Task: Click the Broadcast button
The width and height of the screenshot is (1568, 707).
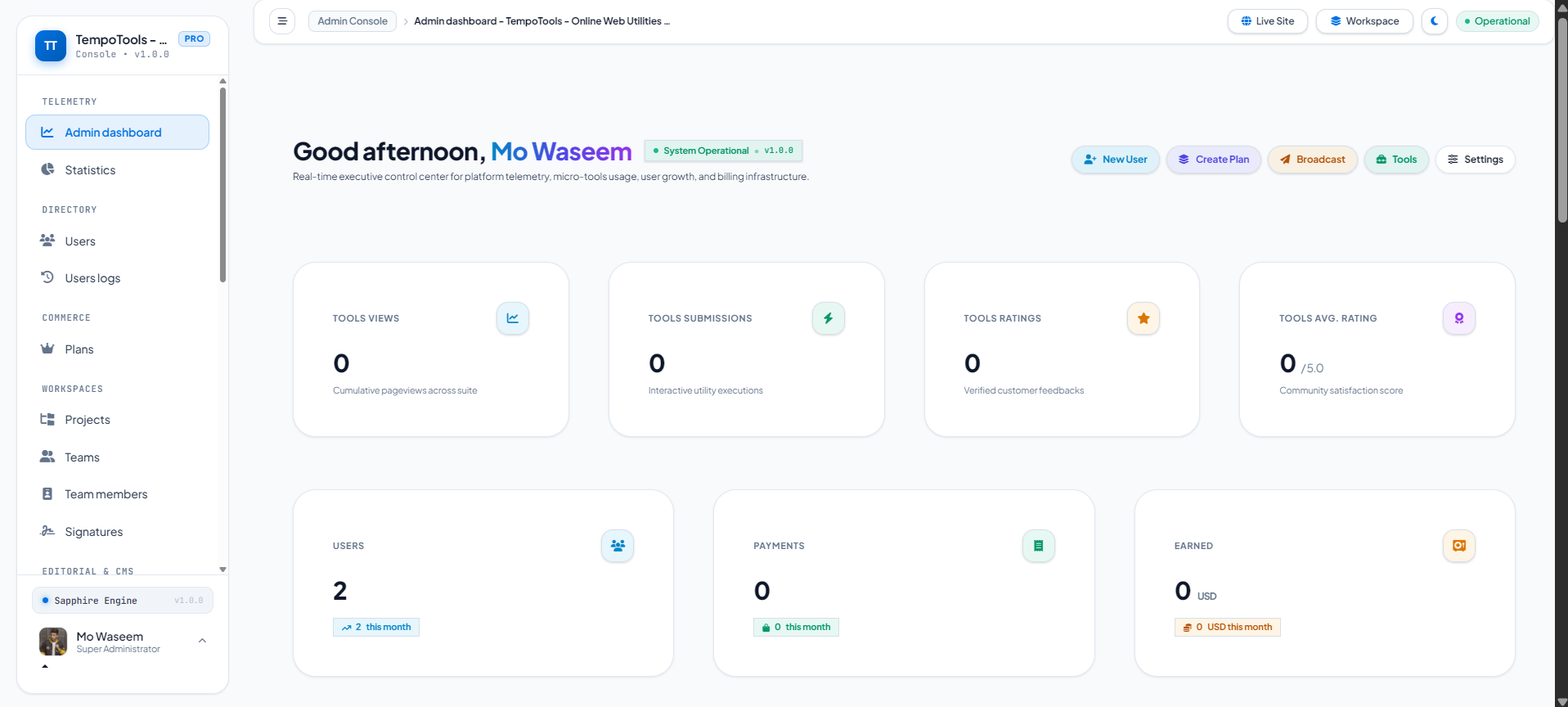Action: (1313, 160)
